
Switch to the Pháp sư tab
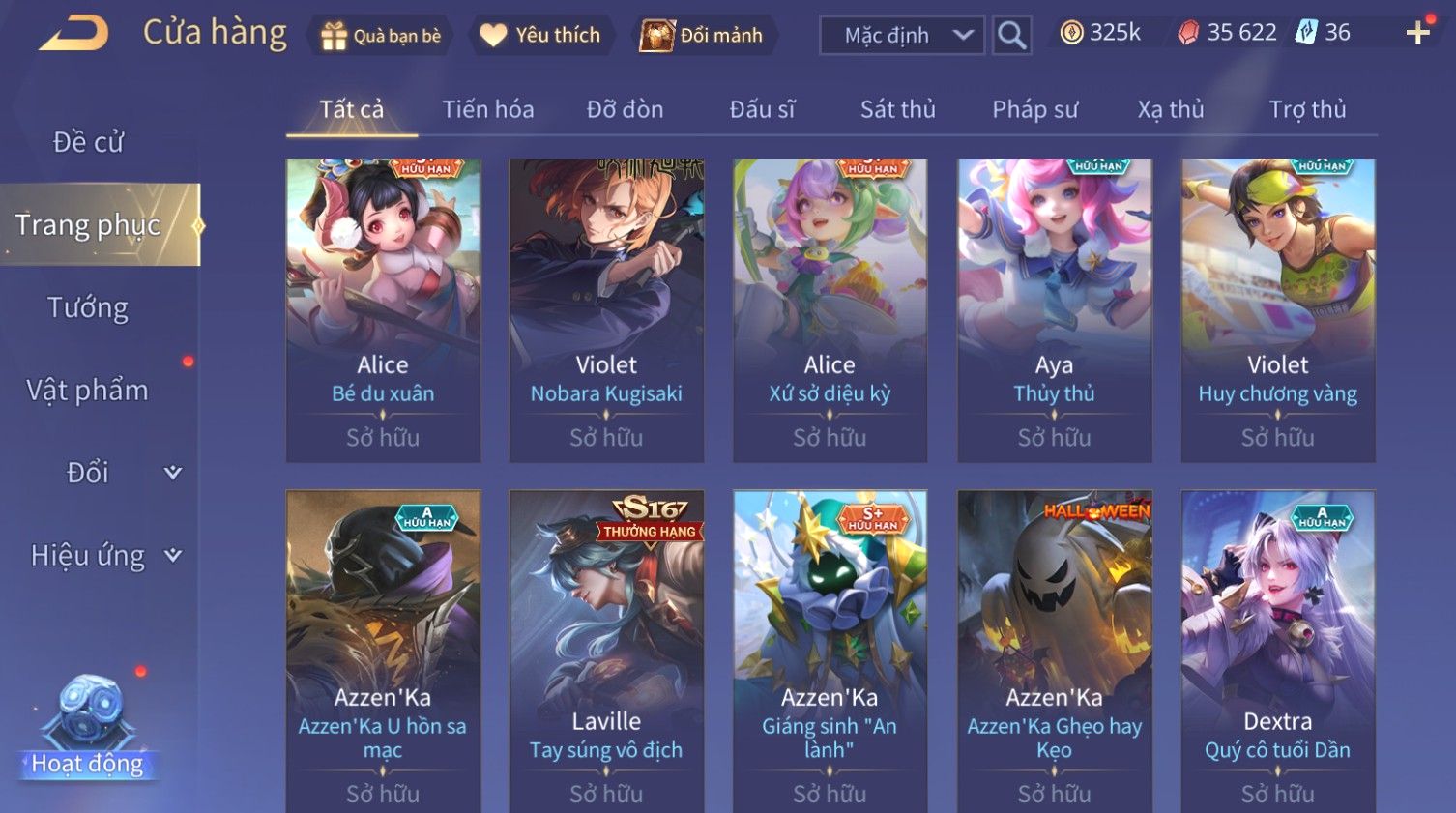1034,110
